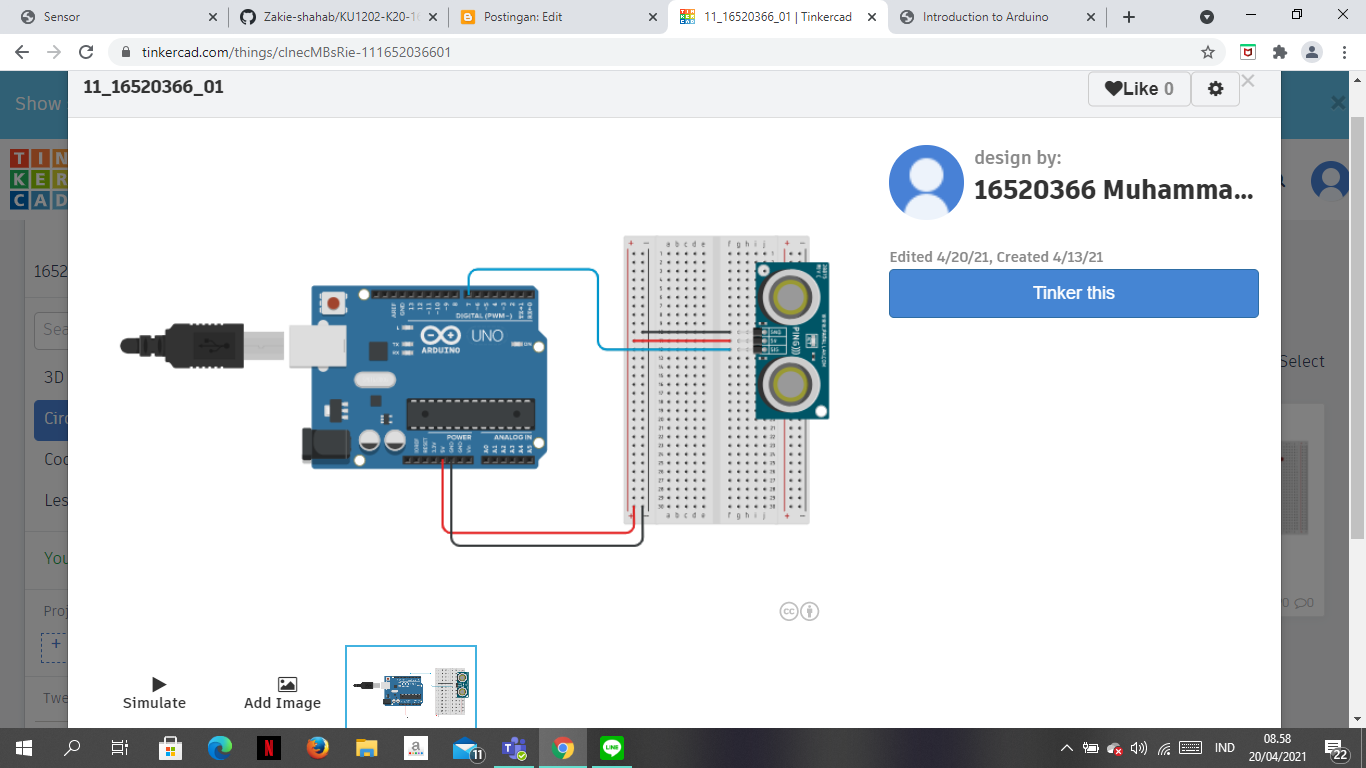The height and width of the screenshot is (768, 1366).
Task: Show hidden system tray icons
Action: pos(1067,748)
